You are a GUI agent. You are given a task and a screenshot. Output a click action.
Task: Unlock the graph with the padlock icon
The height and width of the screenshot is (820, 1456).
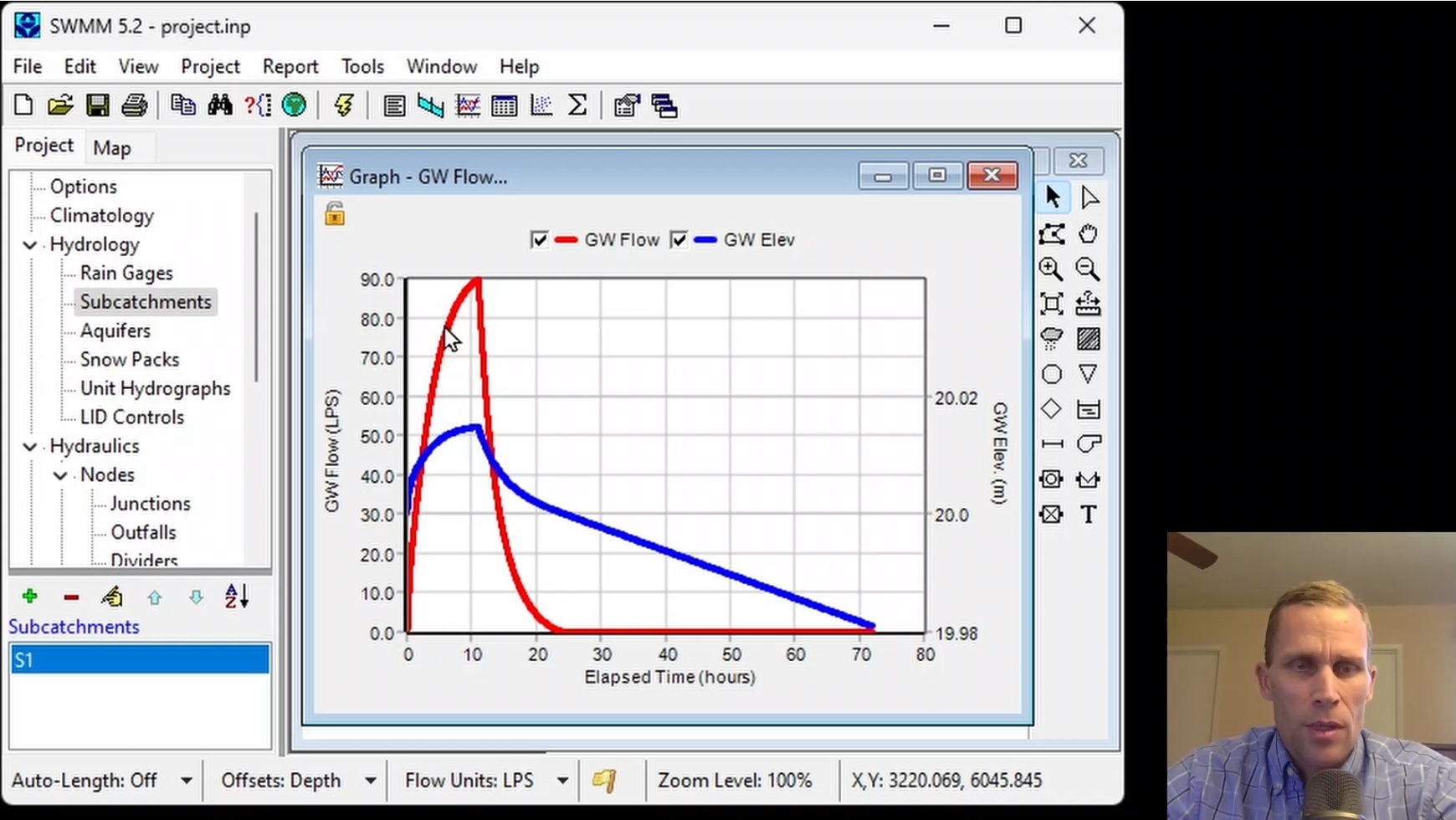(335, 214)
